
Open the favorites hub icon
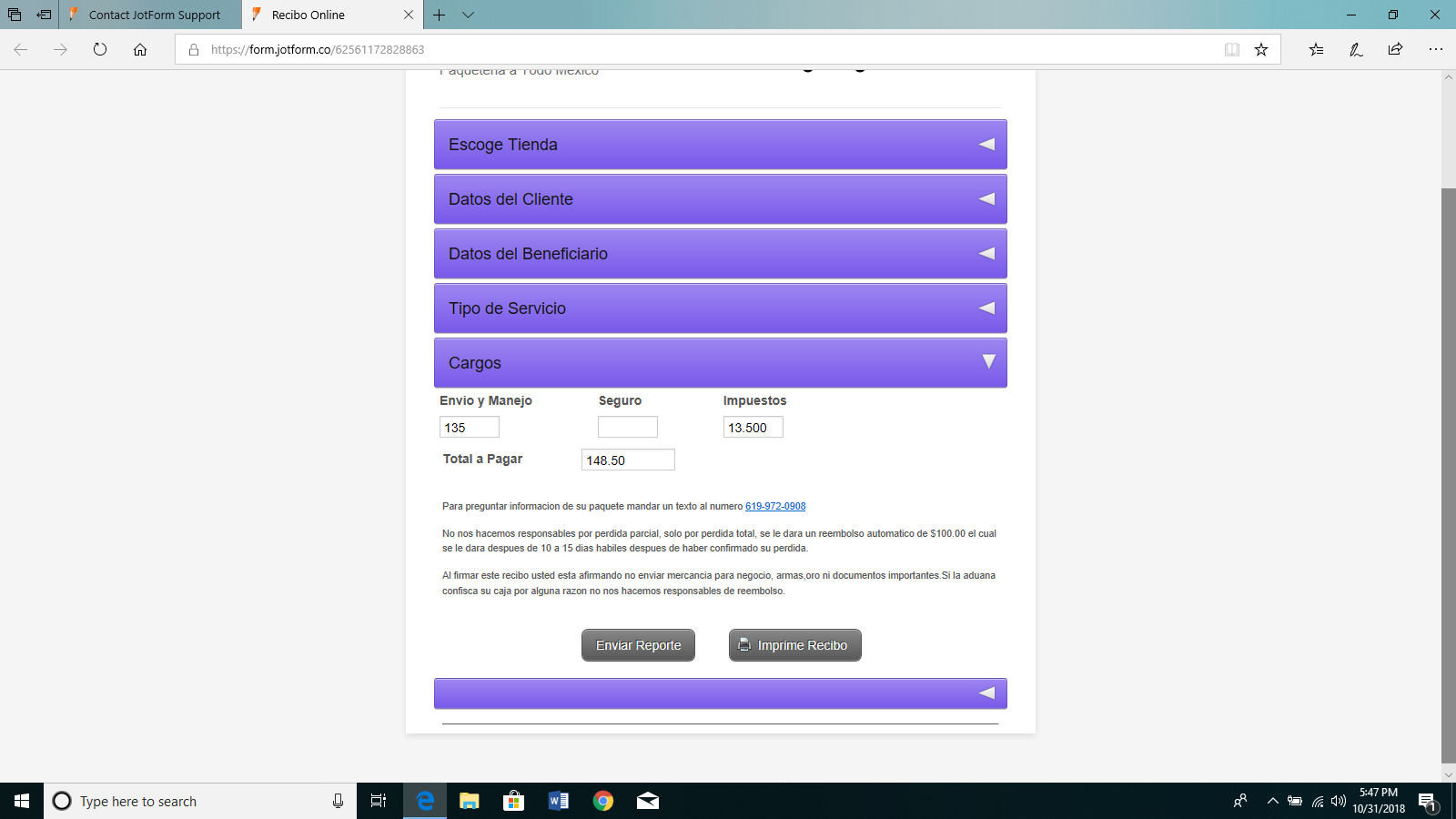point(1316,50)
